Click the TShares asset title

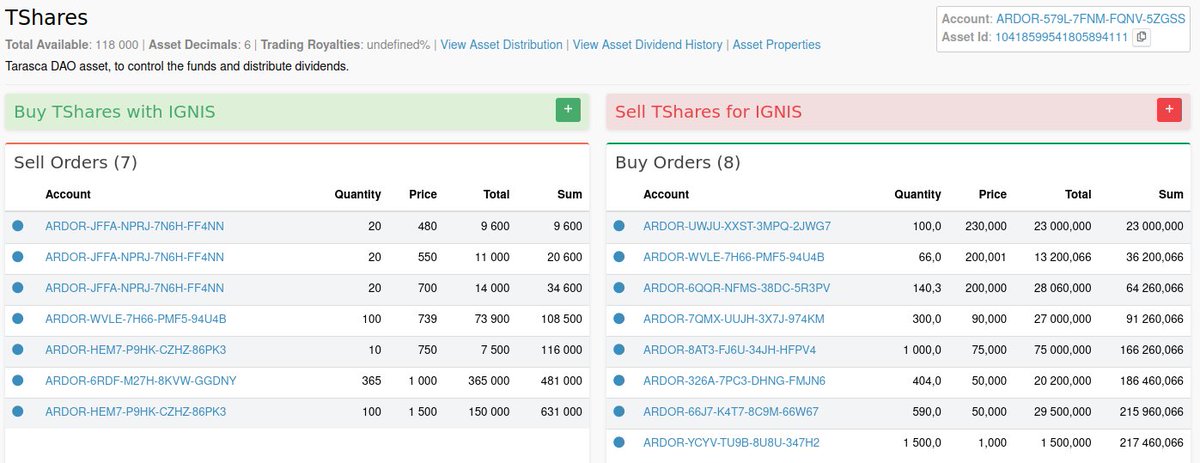(46, 17)
